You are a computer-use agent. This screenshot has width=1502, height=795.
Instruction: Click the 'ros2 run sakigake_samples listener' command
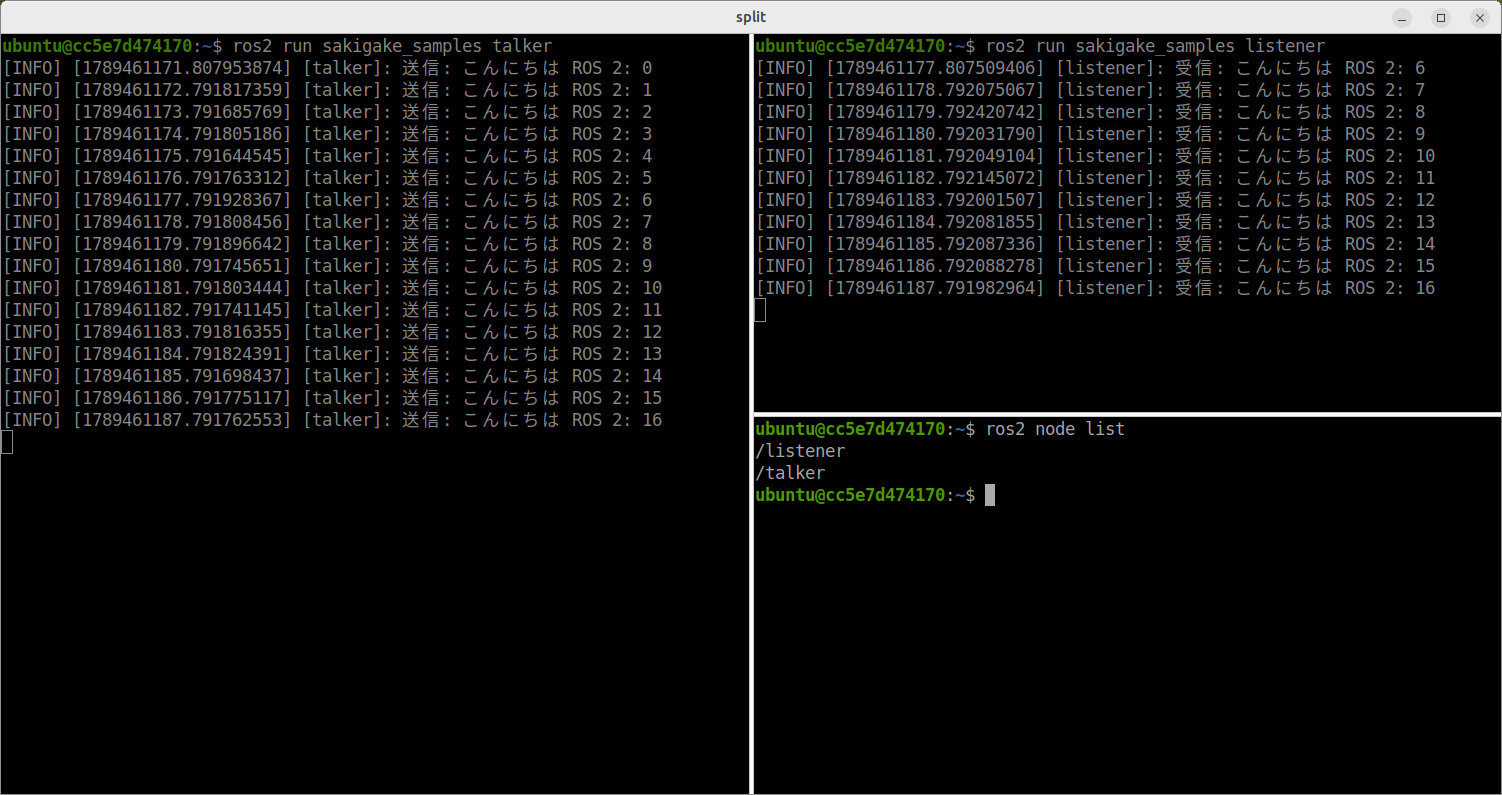pos(1155,46)
